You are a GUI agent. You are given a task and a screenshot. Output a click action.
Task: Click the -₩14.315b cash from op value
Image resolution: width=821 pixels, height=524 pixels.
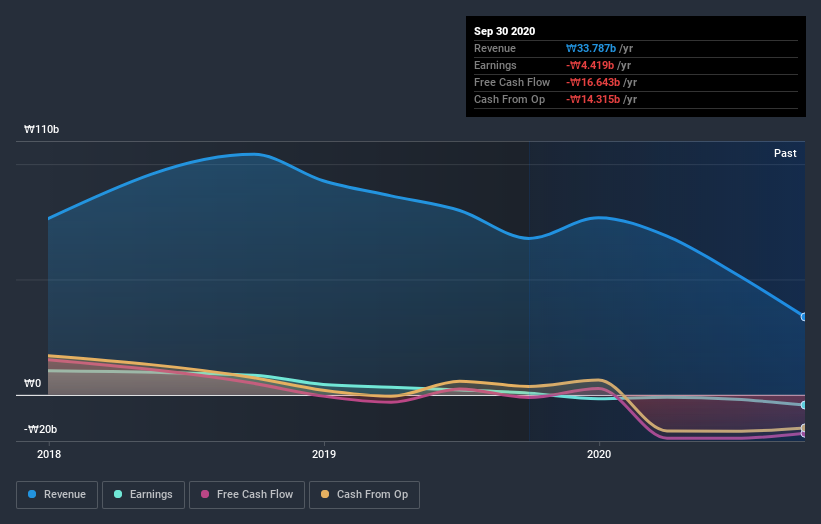tap(593, 99)
